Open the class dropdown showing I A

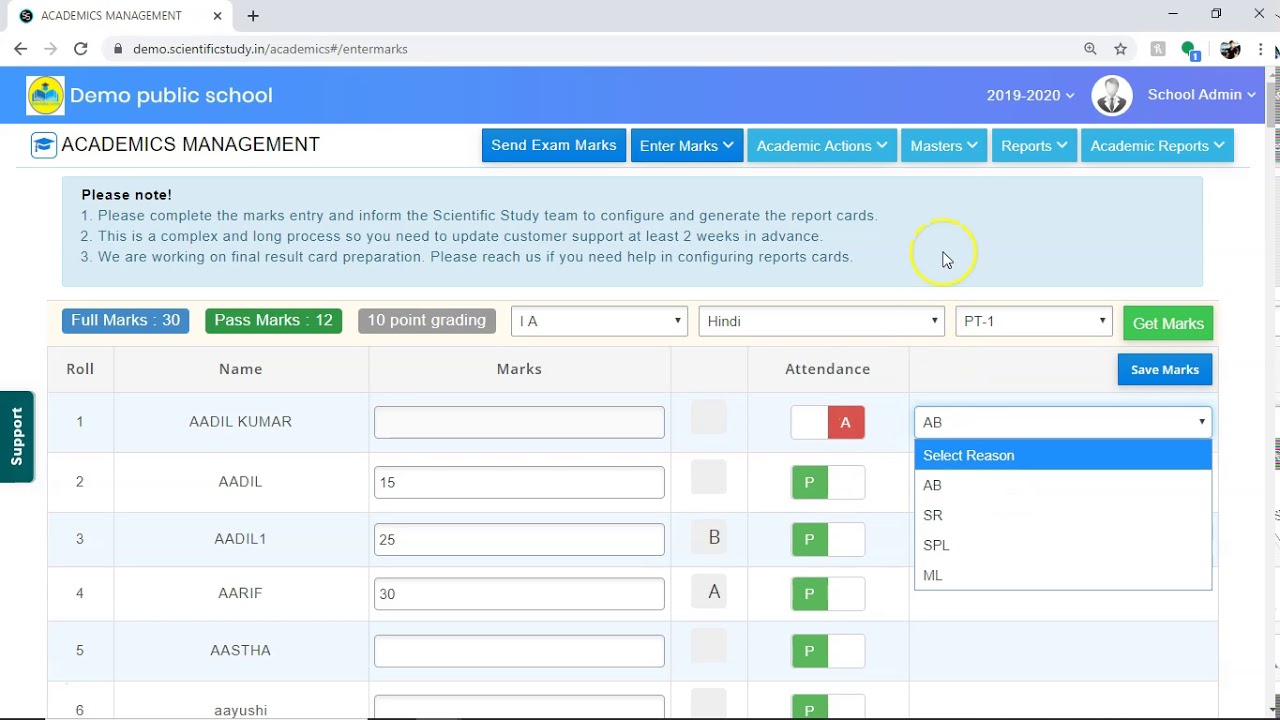point(599,321)
